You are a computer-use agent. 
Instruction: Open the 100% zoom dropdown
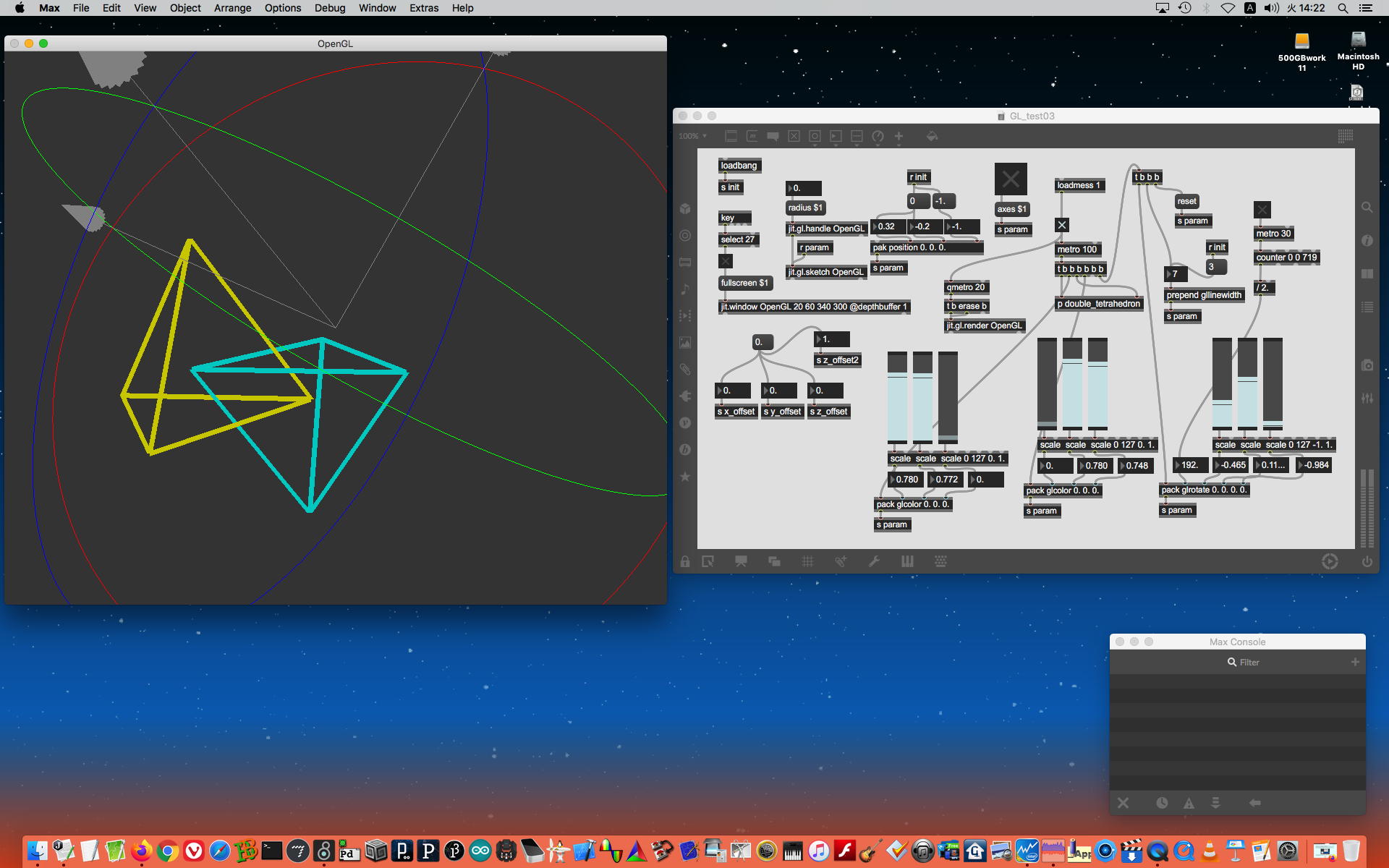coord(692,136)
